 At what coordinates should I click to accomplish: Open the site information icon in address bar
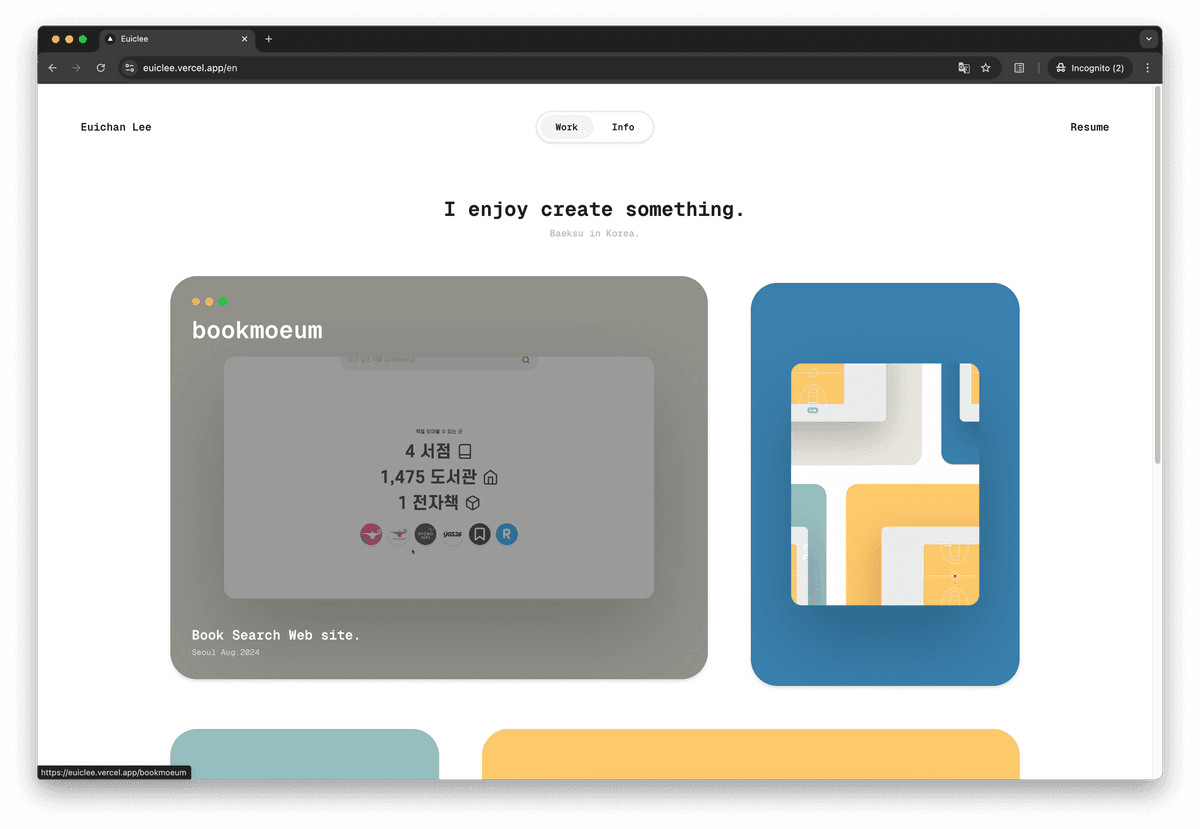(x=129, y=68)
